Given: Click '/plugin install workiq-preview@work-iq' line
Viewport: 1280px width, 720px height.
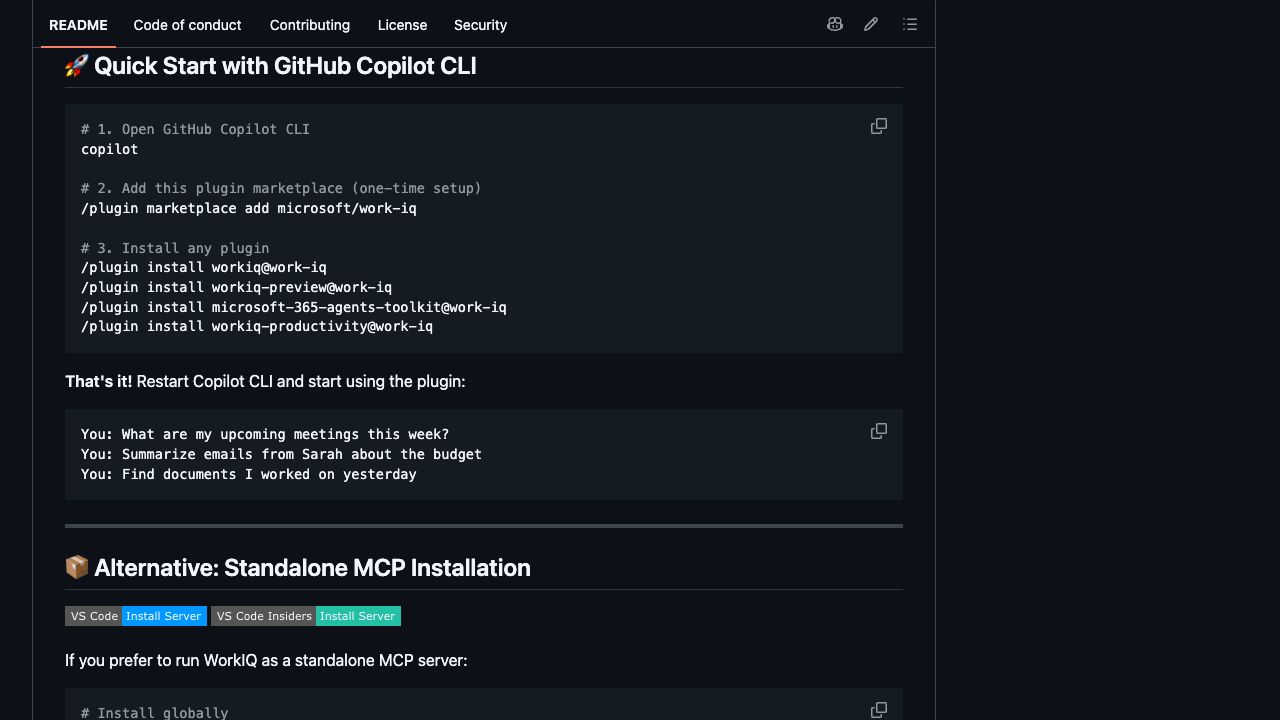Looking at the screenshot, I should 237,287.
